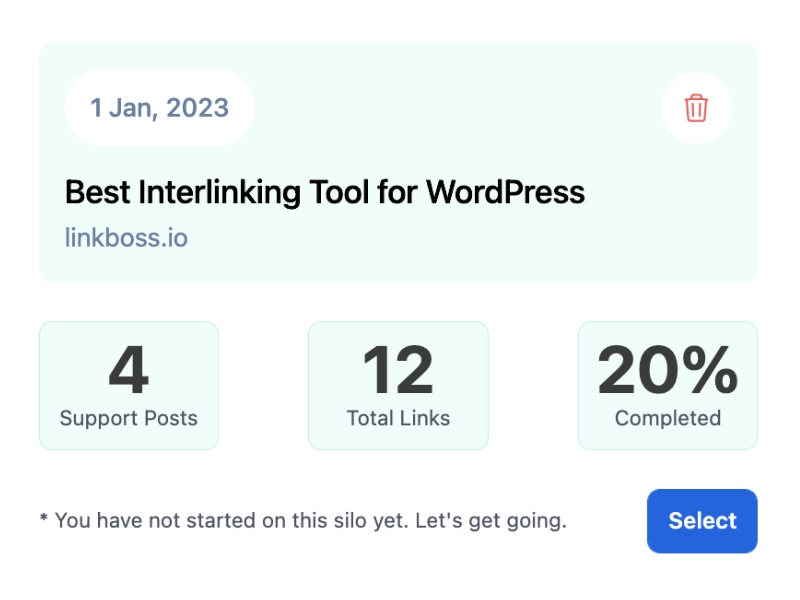Screen dimensions: 800x600
Task: Click the word WordPress in the silo title
Action: click(x=506, y=192)
